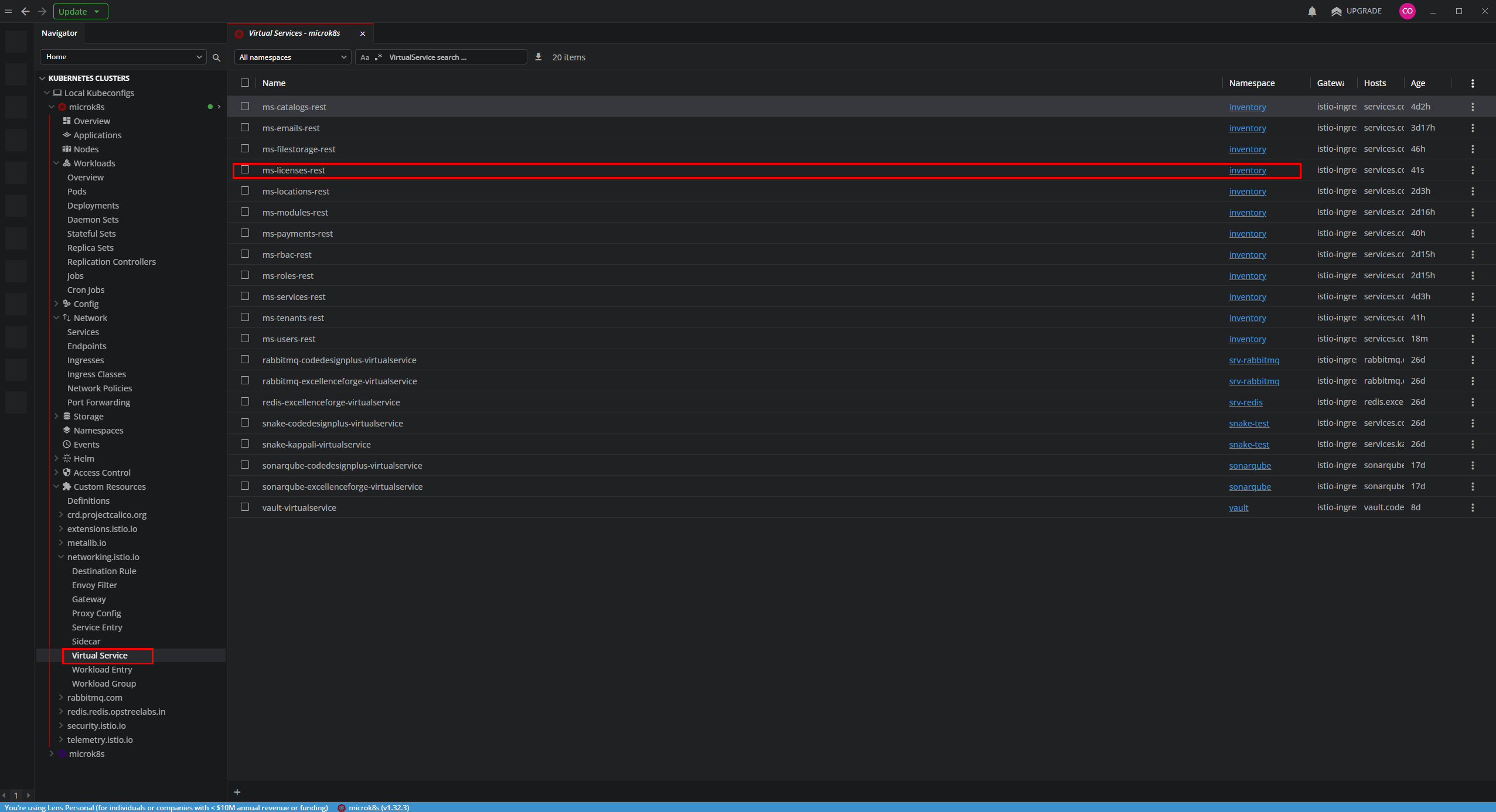Viewport: 1496px width, 812px height.
Task: Go forward with the right arrow icon
Action: point(42,11)
